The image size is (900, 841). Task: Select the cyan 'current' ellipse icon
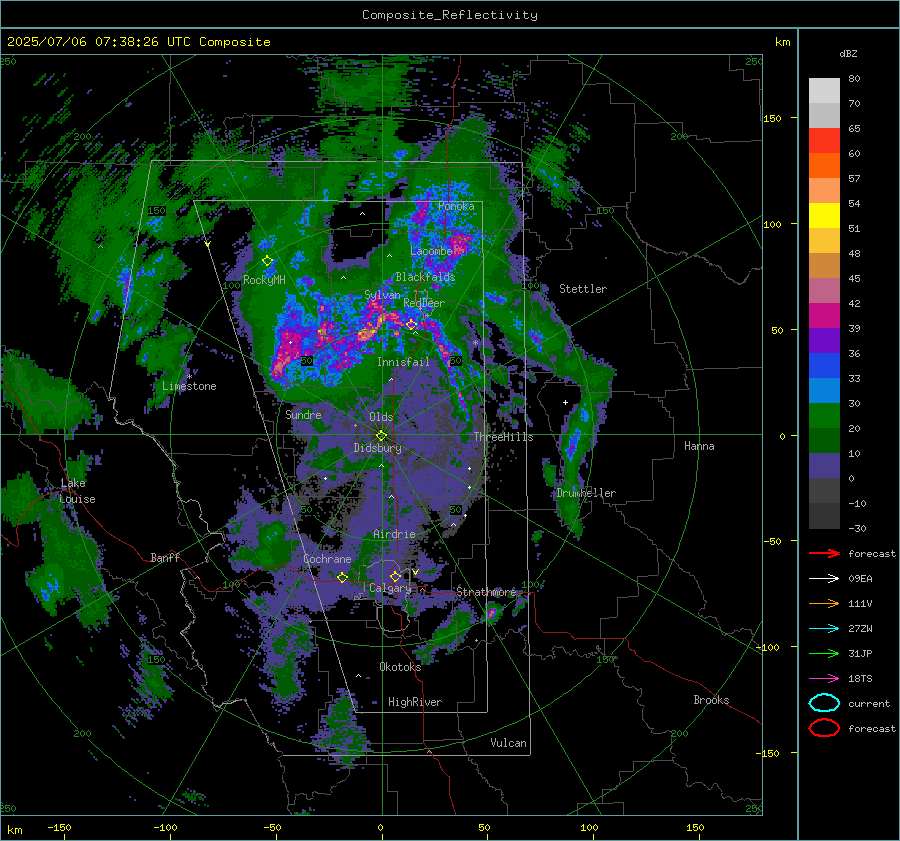824,703
